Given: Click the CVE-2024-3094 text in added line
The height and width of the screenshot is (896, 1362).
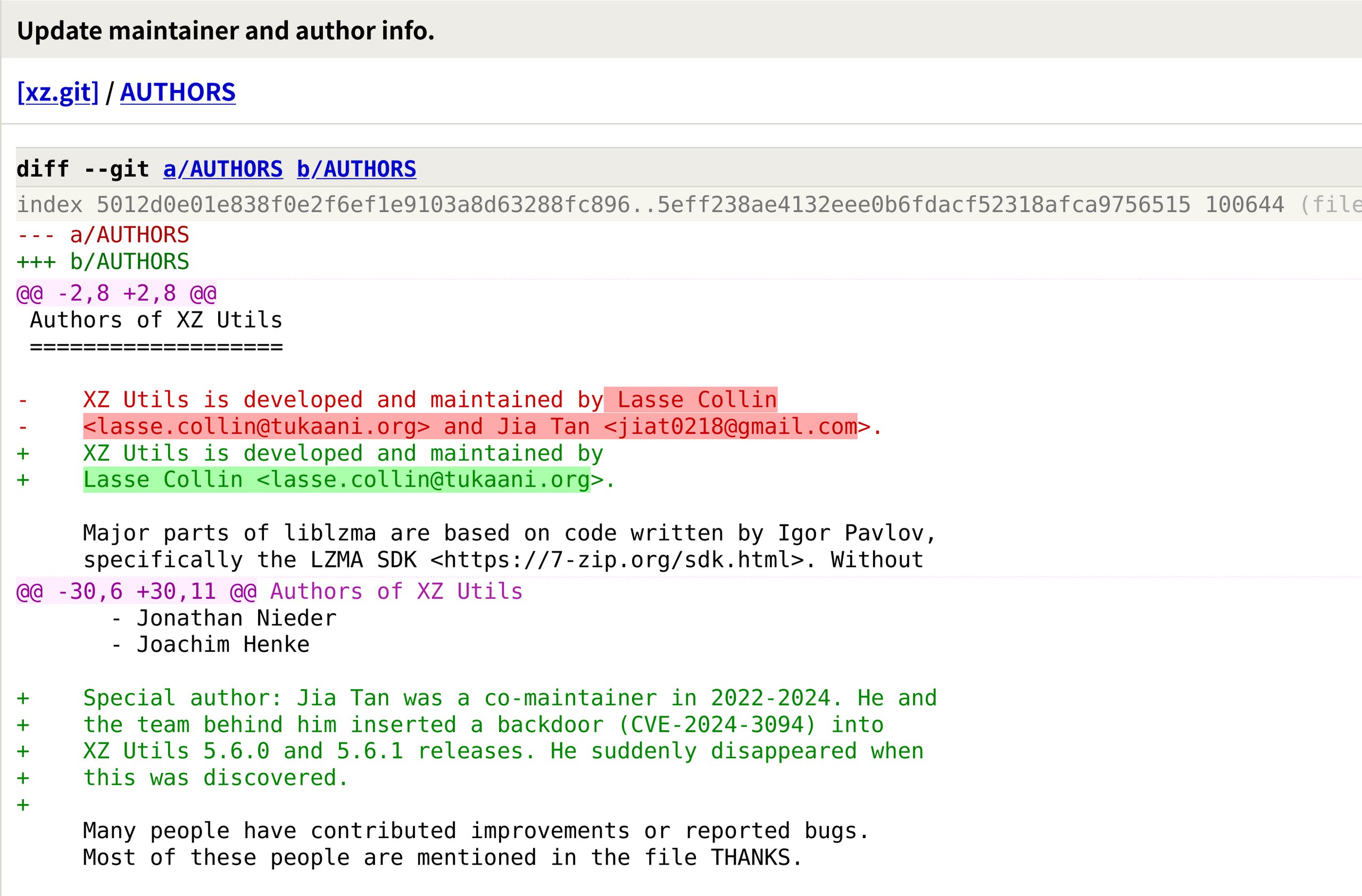Looking at the screenshot, I should pyautogui.click(x=717, y=725).
